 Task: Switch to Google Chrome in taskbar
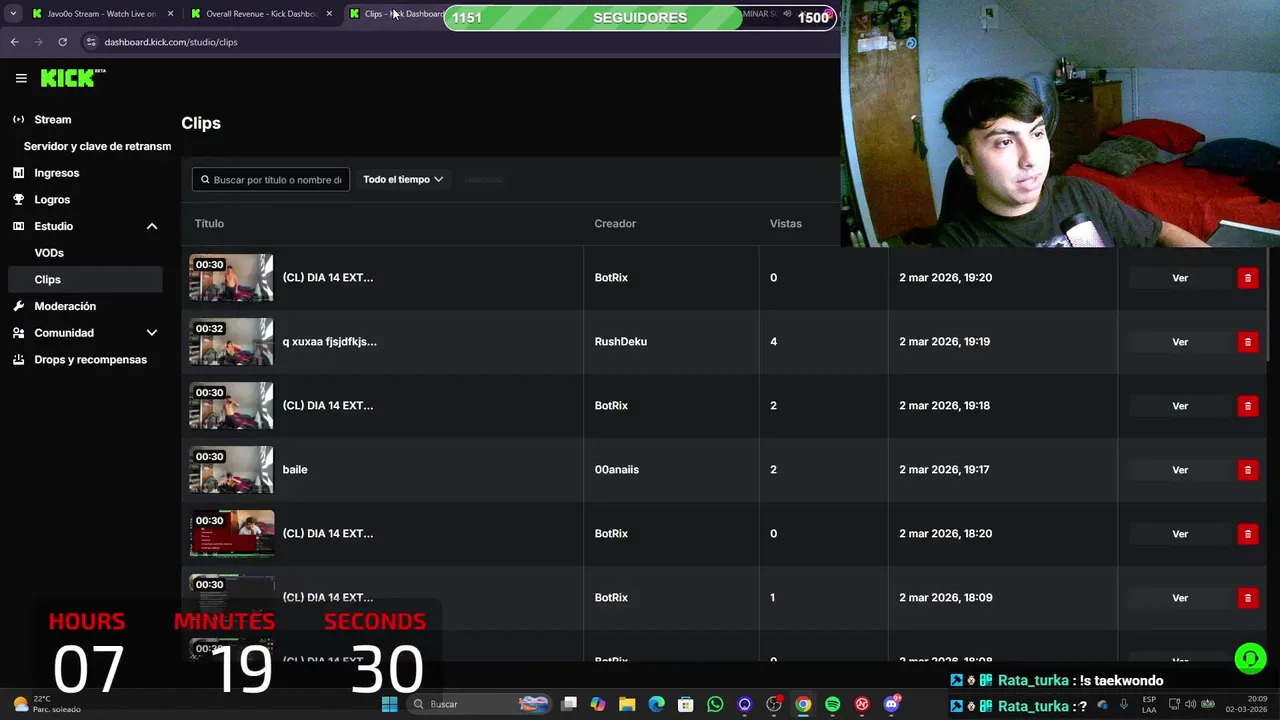click(803, 704)
